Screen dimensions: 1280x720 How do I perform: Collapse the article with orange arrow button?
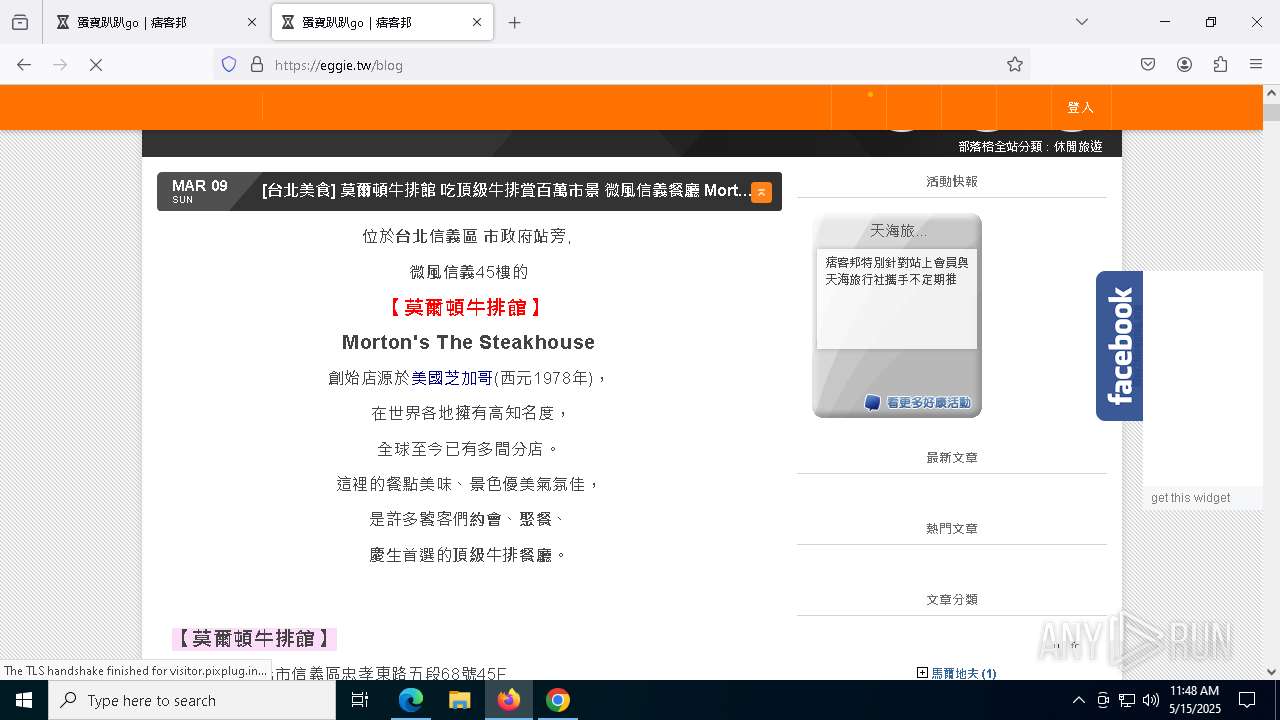[x=761, y=192]
